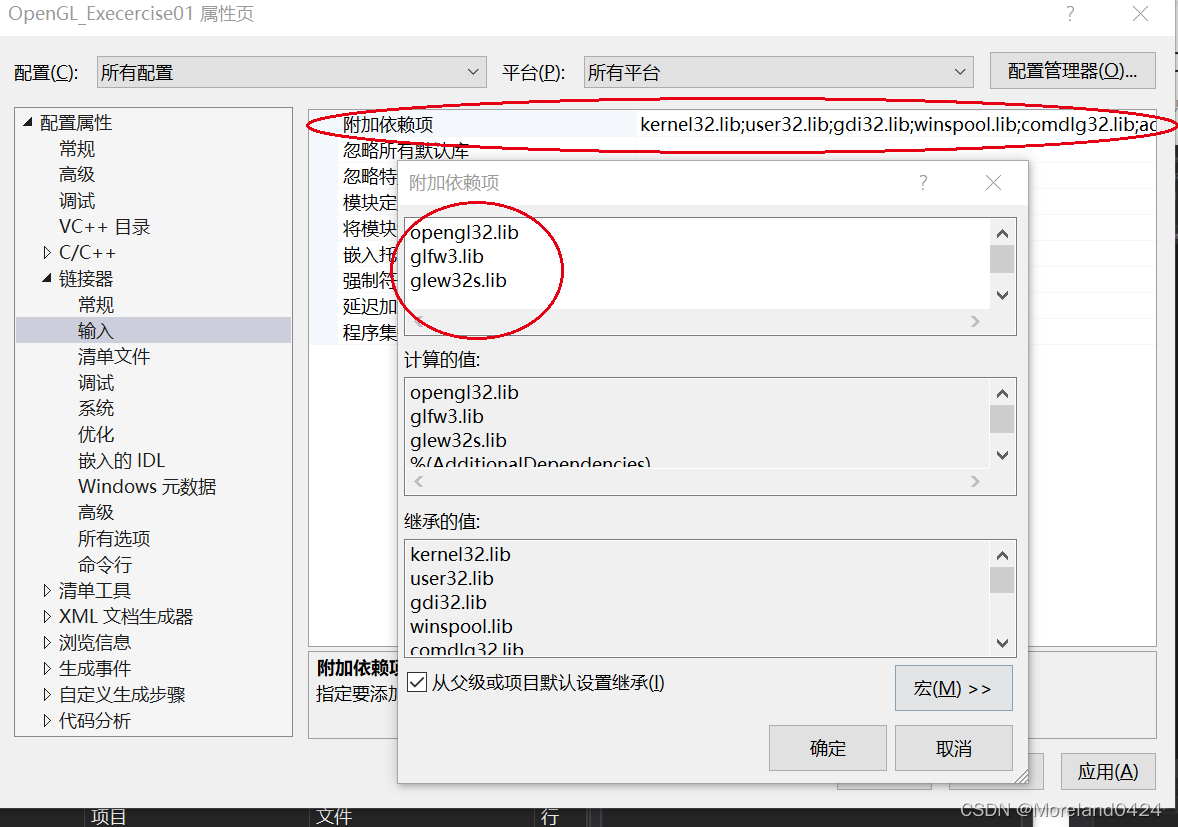
Task: Confirm with the 确定 button
Action: [827, 748]
